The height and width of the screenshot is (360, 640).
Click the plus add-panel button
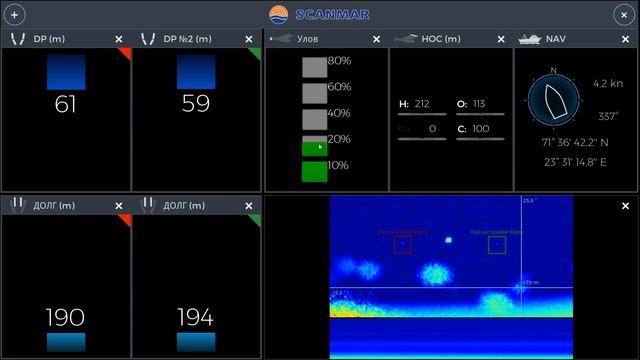(x=14, y=15)
